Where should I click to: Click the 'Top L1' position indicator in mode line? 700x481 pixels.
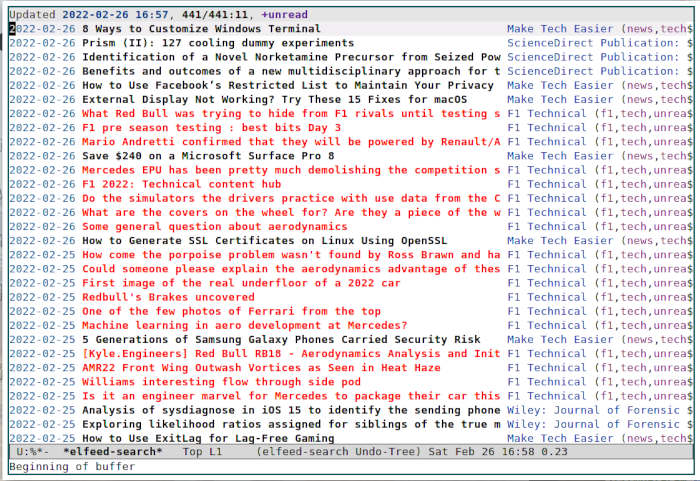pos(202,452)
